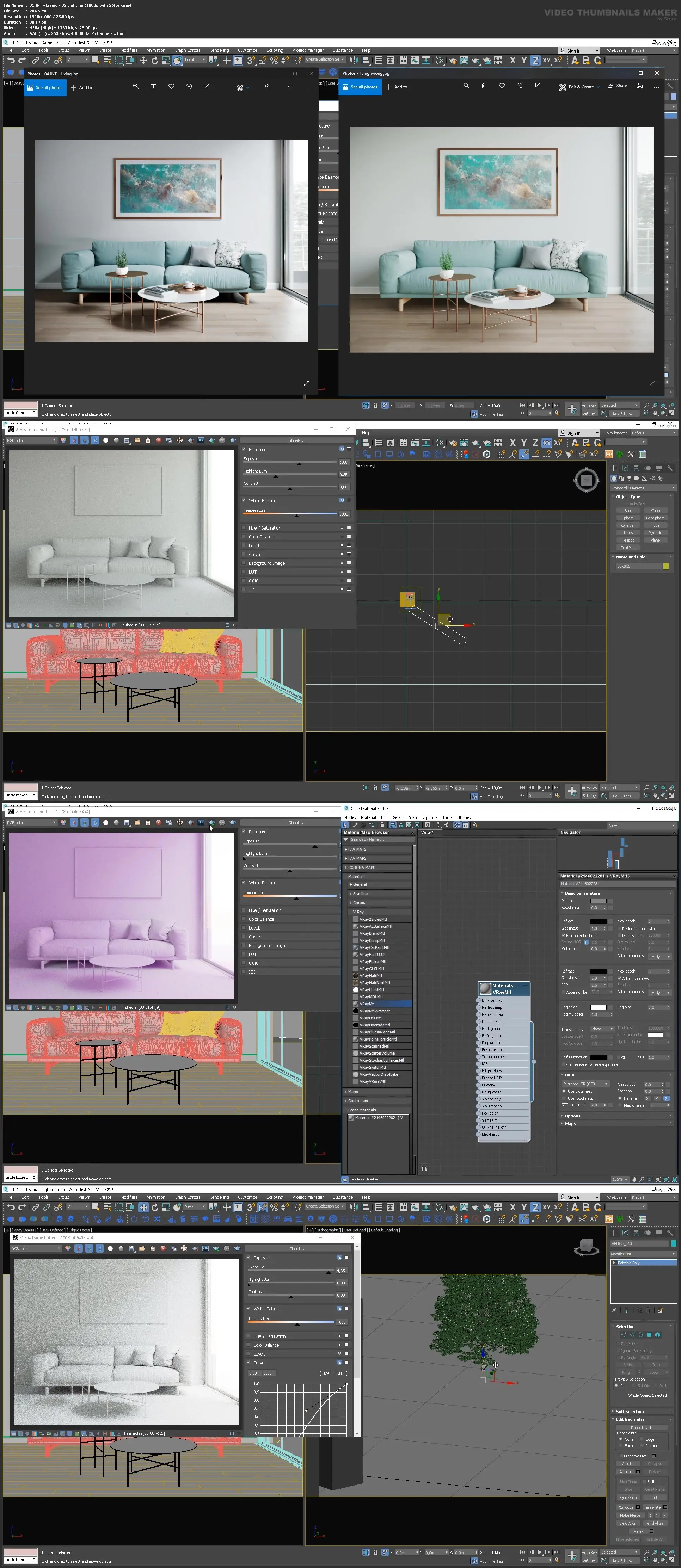This screenshot has height=1568, width=681.
Task: Open Rendering menu in Camera.max window
Action: point(219,50)
